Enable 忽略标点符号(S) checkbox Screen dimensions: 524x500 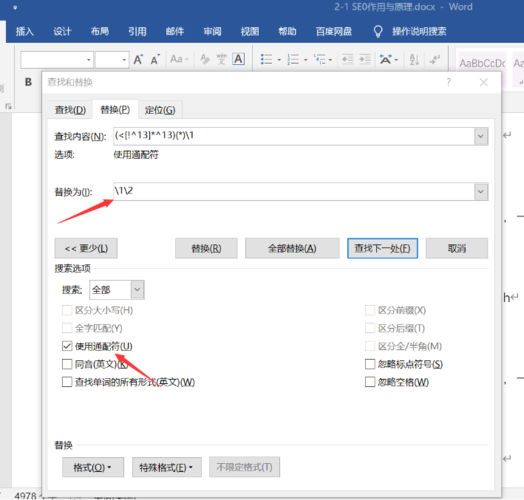(370, 364)
